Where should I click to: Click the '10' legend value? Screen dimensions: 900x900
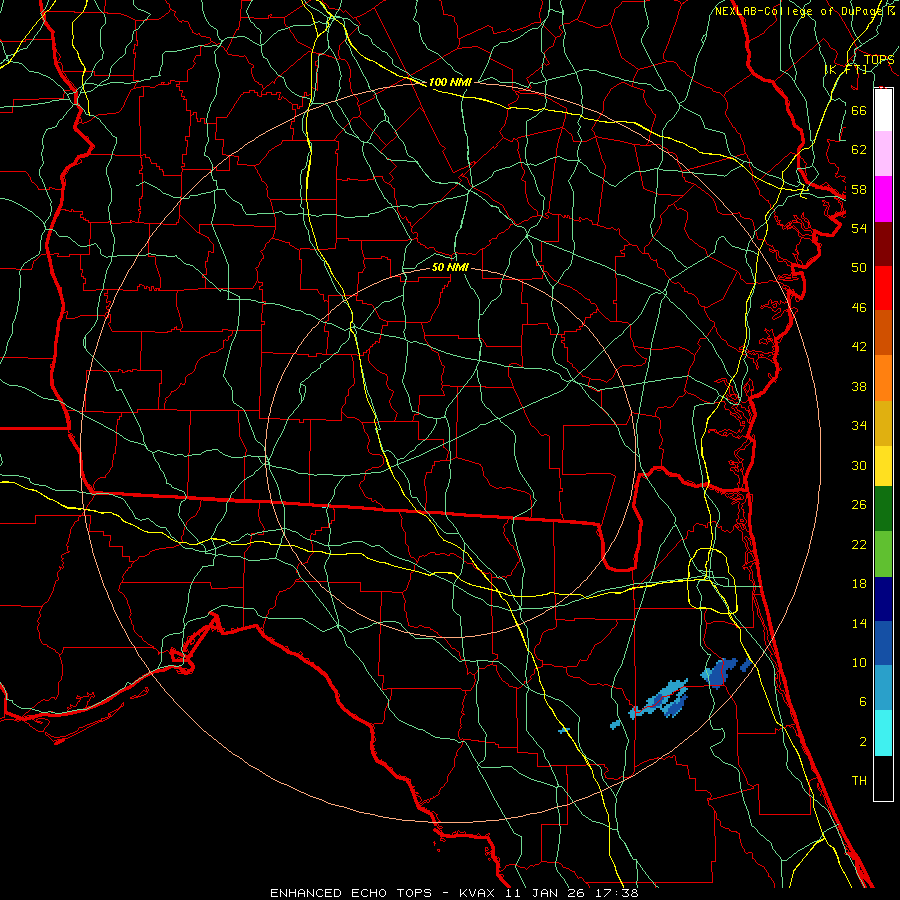click(859, 663)
